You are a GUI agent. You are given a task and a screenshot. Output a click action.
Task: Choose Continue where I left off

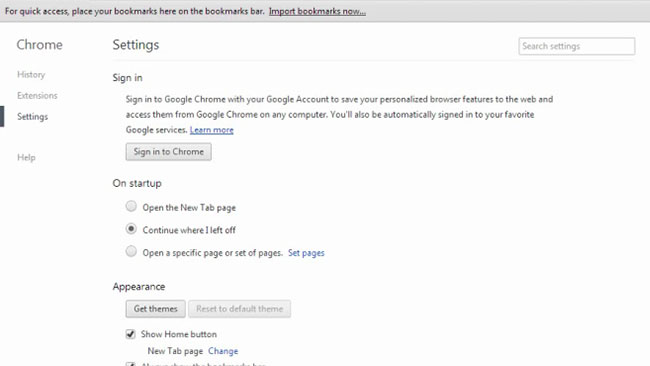pyautogui.click(x=131, y=229)
